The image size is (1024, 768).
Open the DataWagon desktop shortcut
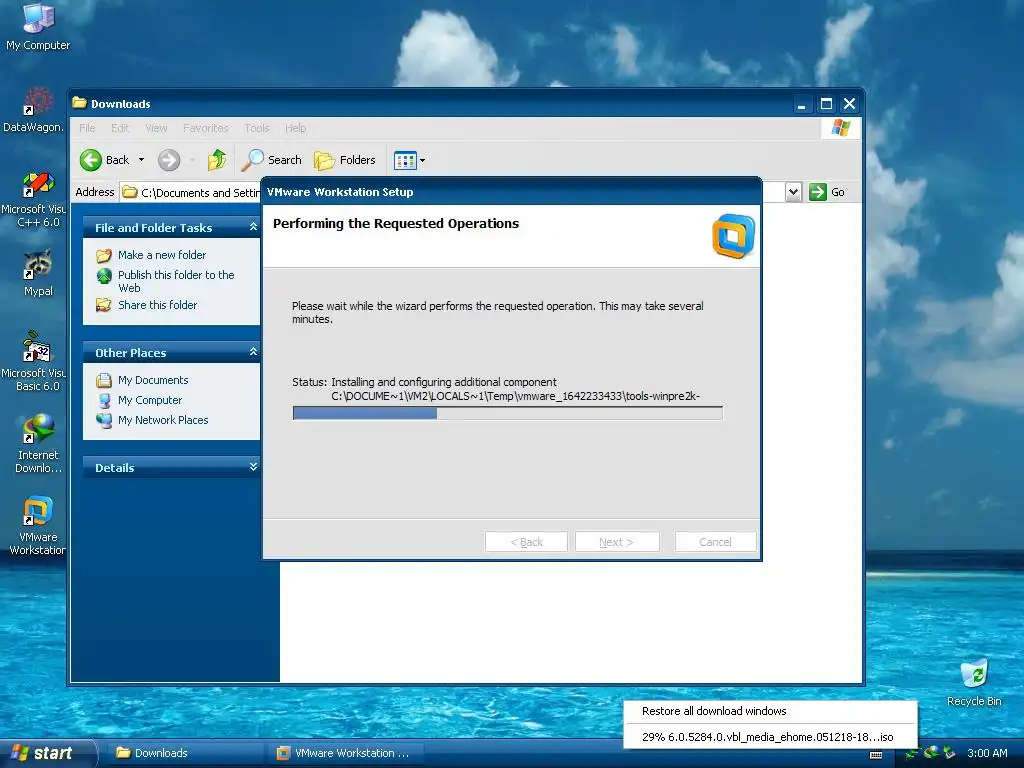[34, 110]
